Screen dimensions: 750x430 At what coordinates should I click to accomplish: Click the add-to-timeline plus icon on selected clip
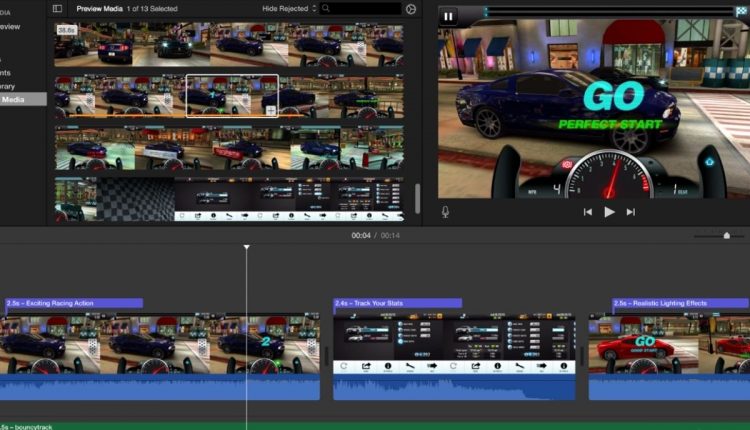[270, 110]
